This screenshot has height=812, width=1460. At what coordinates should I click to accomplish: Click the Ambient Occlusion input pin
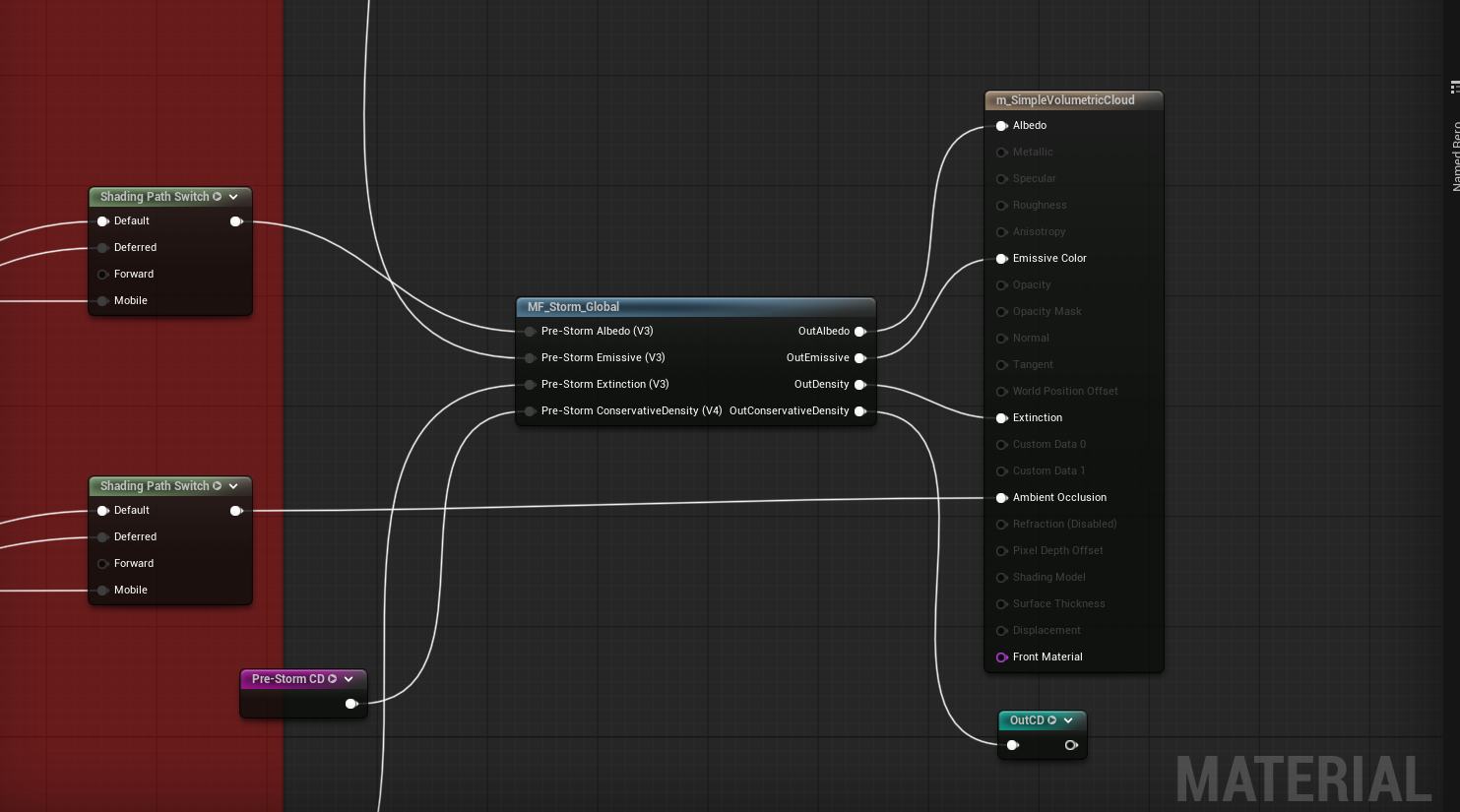click(1001, 498)
